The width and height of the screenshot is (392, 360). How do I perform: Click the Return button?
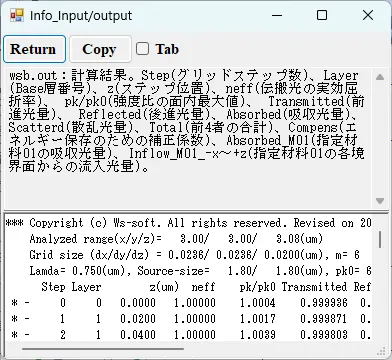(x=34, y=49)
